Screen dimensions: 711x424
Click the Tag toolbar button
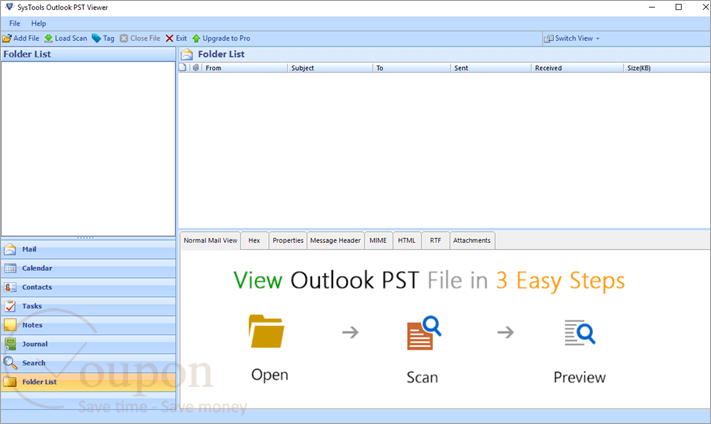click(103, 39)
